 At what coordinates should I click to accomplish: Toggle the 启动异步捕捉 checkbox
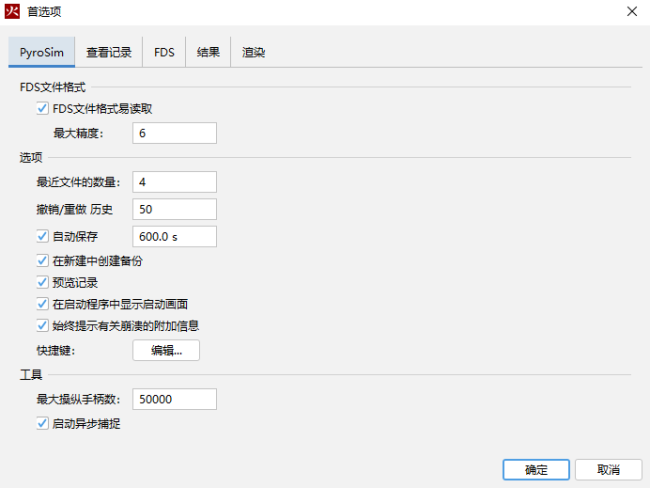[x=42, y=424]
